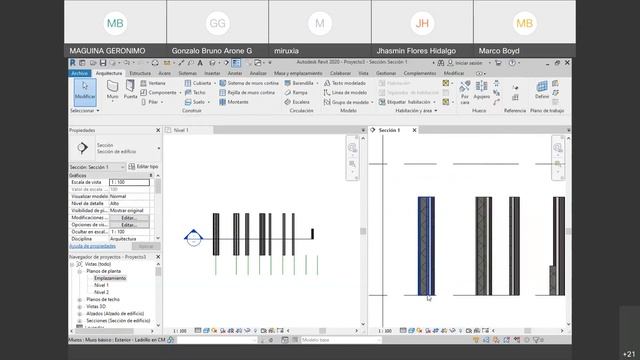Select Nivel 1 in project browser
This screenshot has height=360, width=640.
click(101, 285)
